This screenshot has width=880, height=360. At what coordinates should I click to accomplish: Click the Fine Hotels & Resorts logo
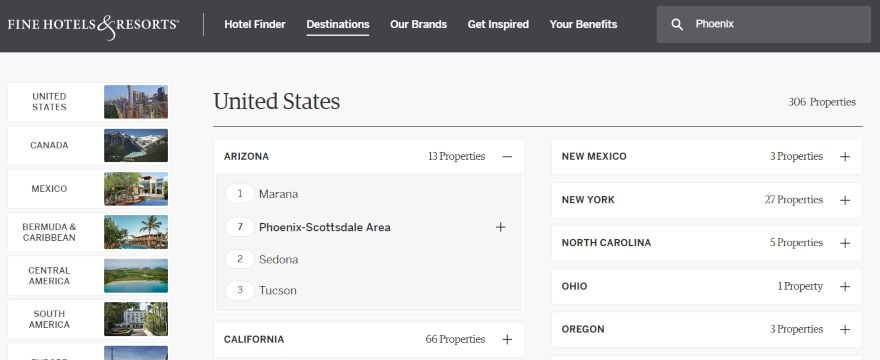[93, 26]
